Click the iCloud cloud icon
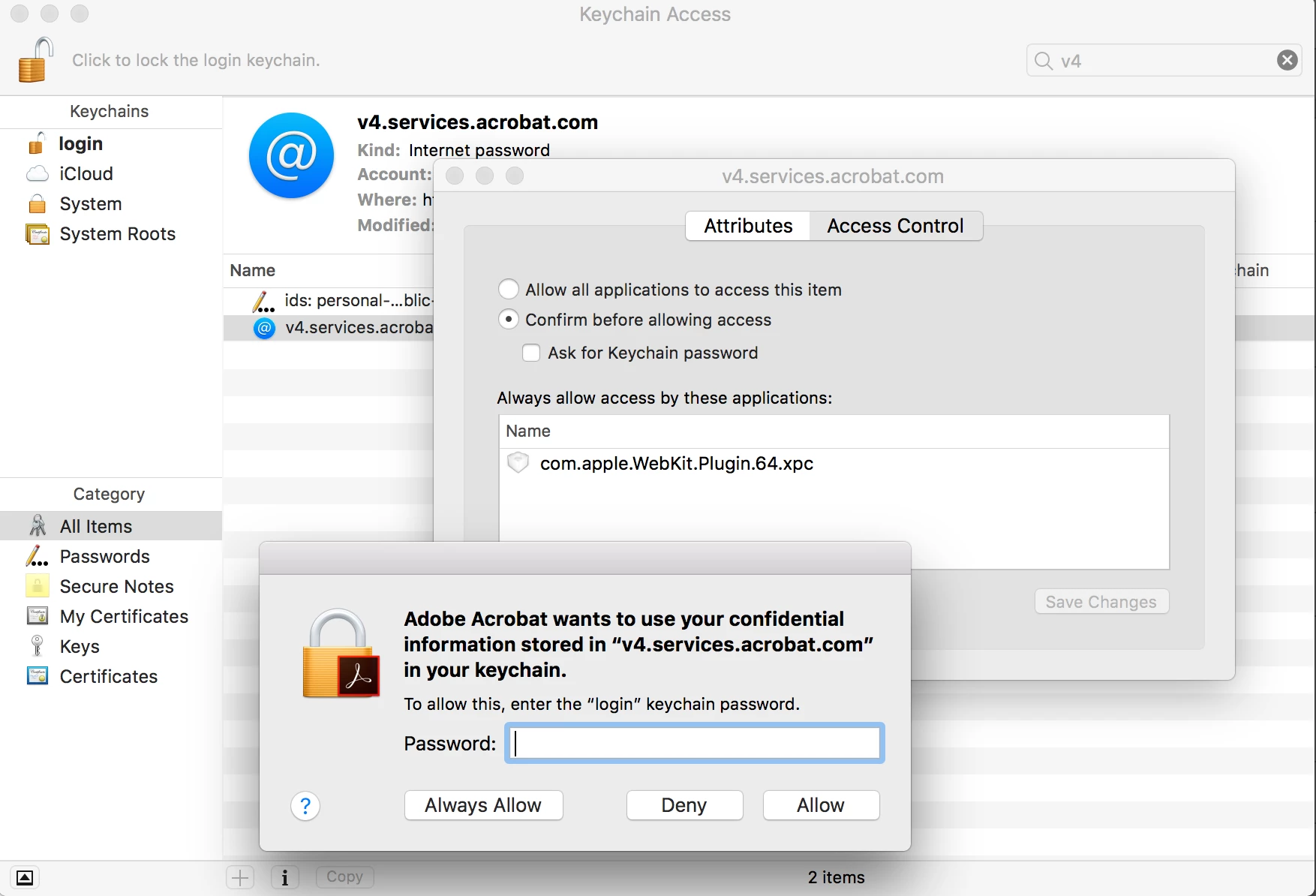The height and width of the screenshot is (896, 1316). pos(38,174)
